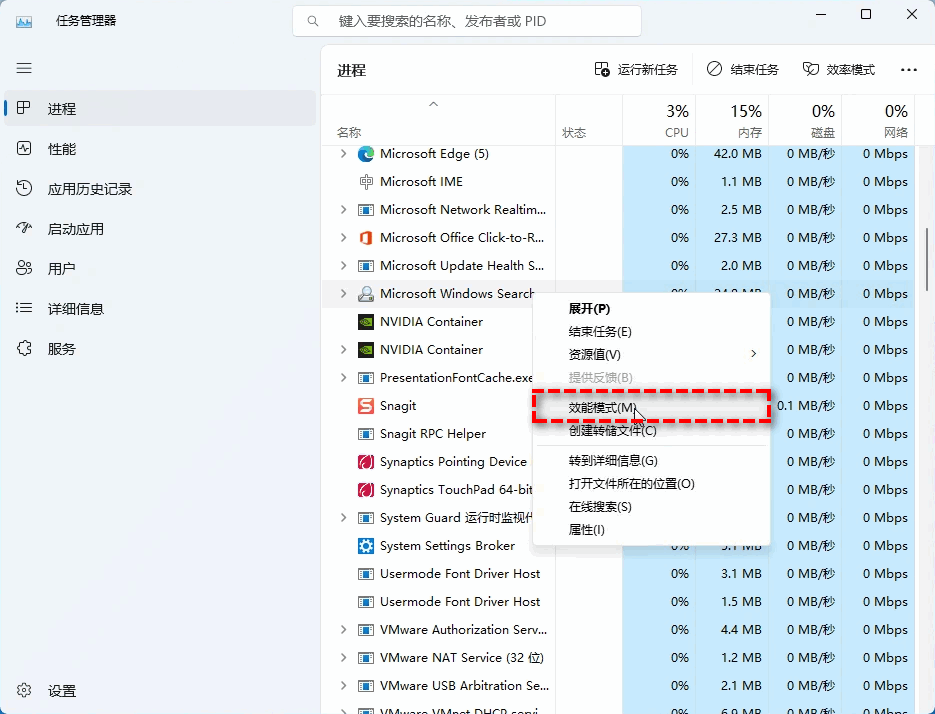The image size is (935, 714).
Task: Click the System Settings Broker gear icon
Action: point(366,546)
